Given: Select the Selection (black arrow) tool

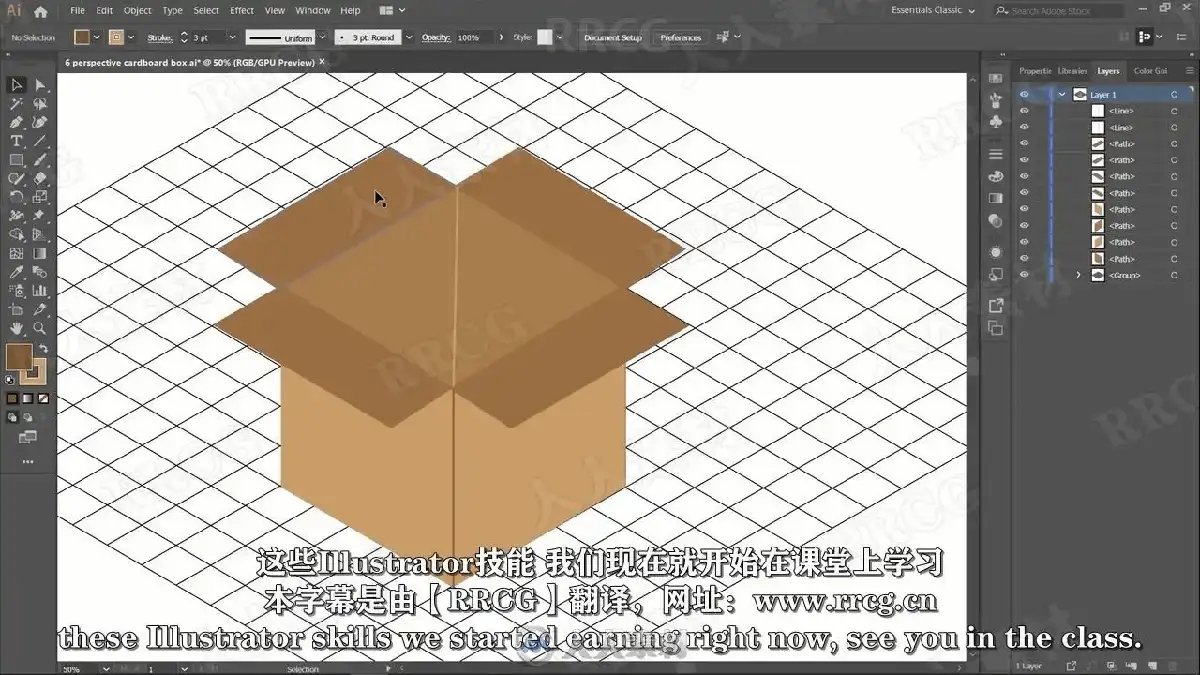Looking at the screenshot, I should tap(17, 85).
